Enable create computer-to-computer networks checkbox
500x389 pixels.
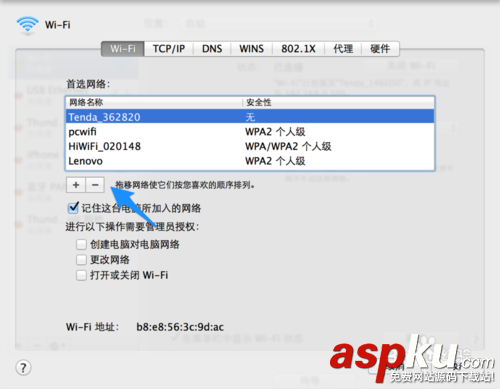coord(81,244)
